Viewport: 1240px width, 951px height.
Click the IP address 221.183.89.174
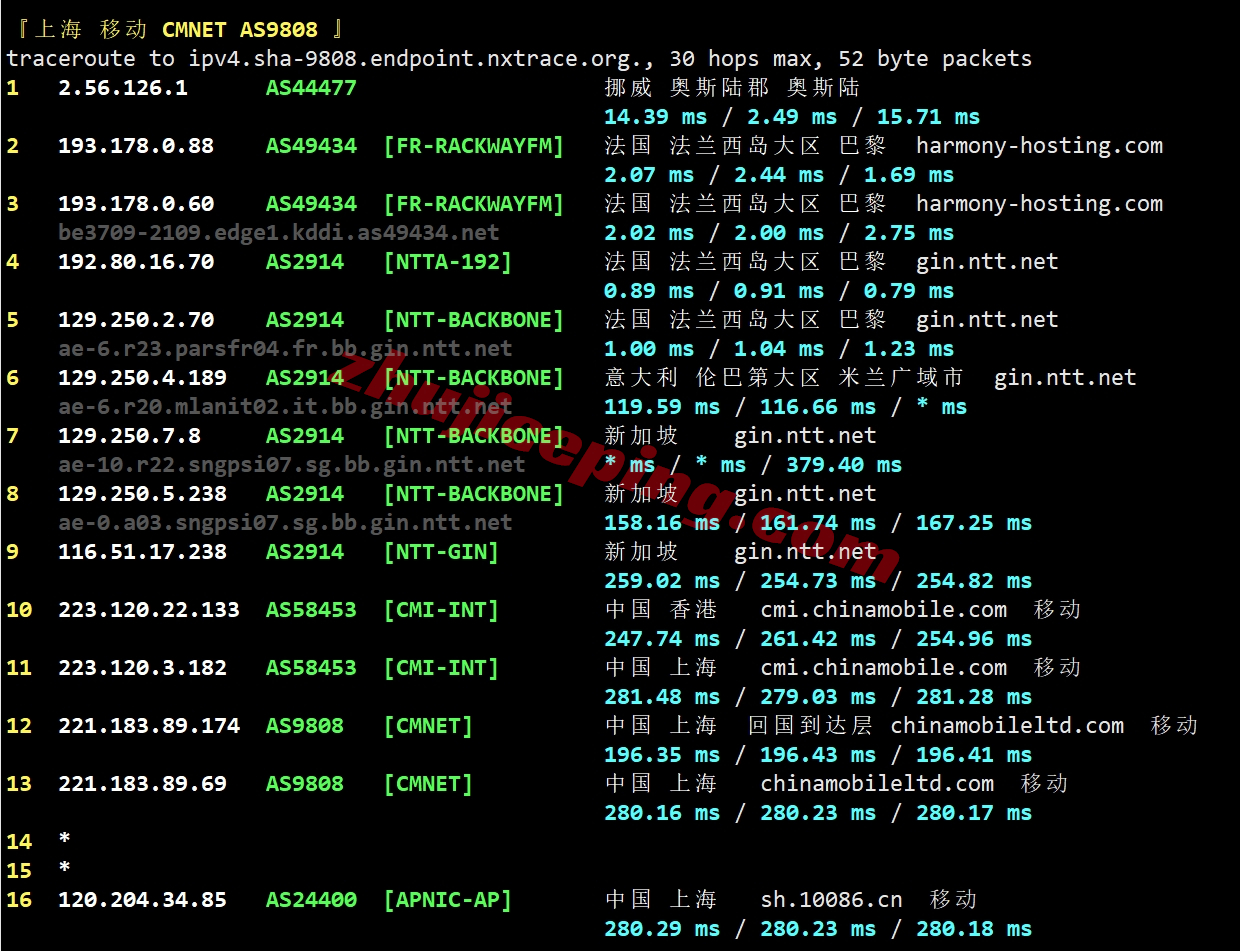point(149,726)
